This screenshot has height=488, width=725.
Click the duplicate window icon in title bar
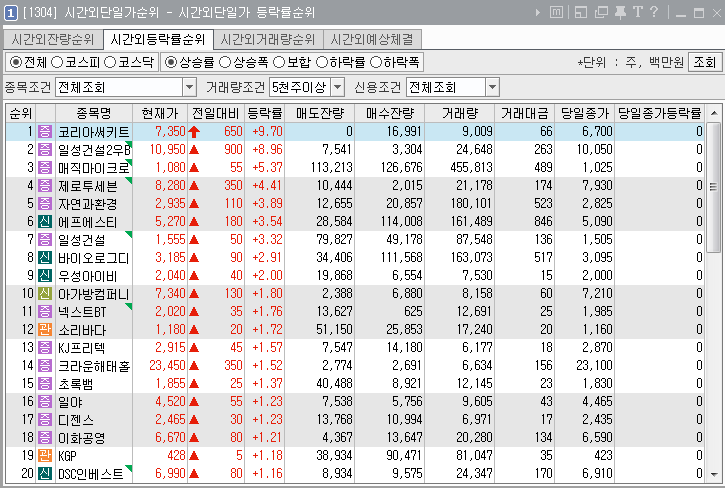pyautogui.click(x=601, y=12)
